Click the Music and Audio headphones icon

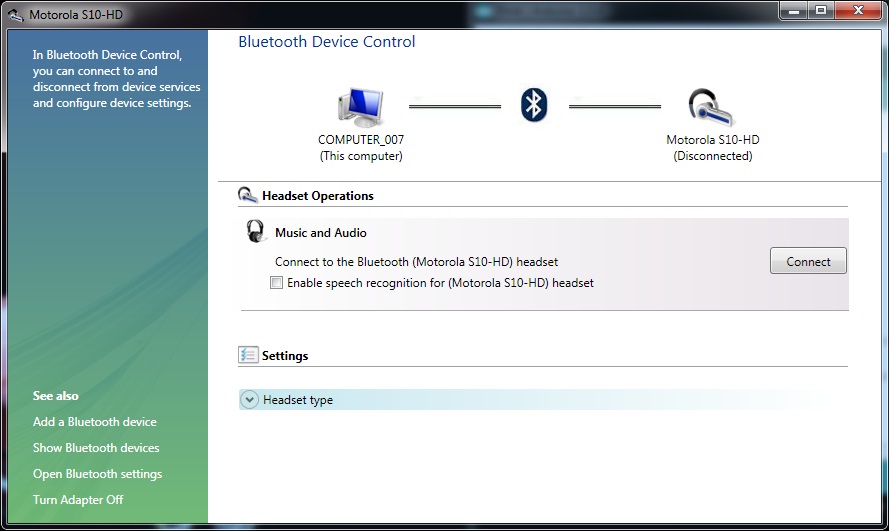tap(256, 232)
